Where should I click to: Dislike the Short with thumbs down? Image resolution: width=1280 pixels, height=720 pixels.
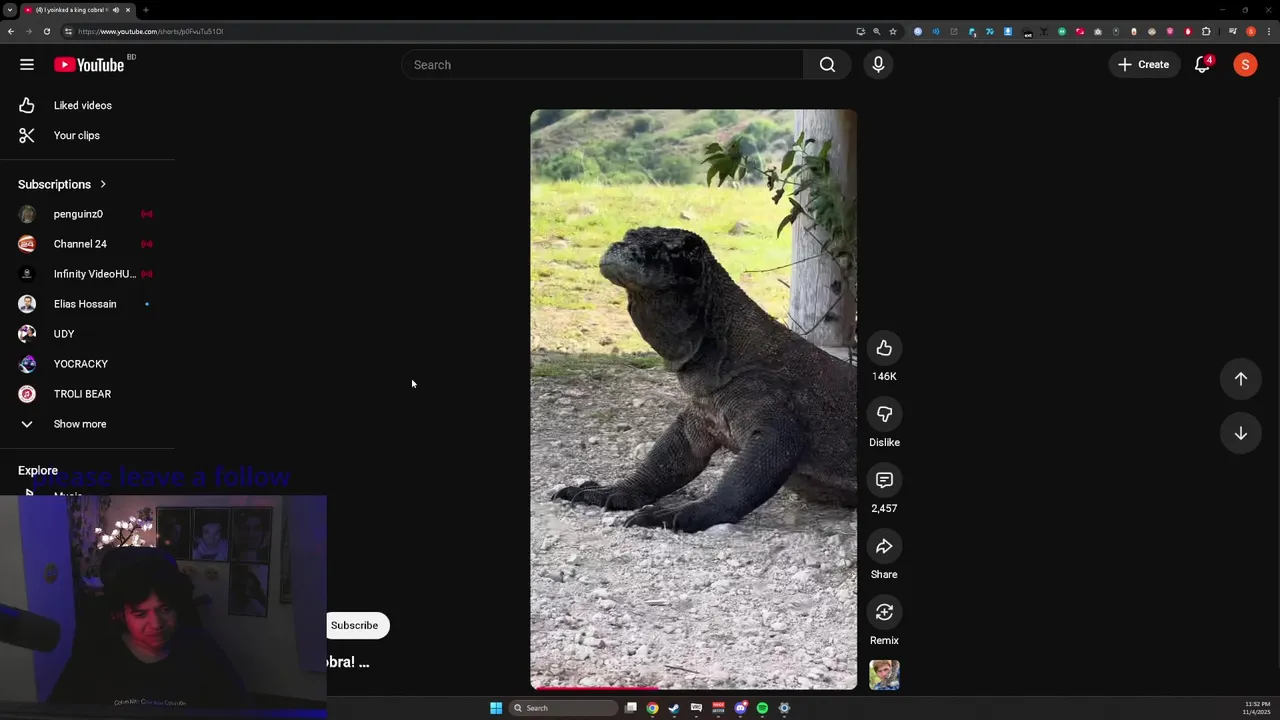pyautogui.click(x=884, y=414)
